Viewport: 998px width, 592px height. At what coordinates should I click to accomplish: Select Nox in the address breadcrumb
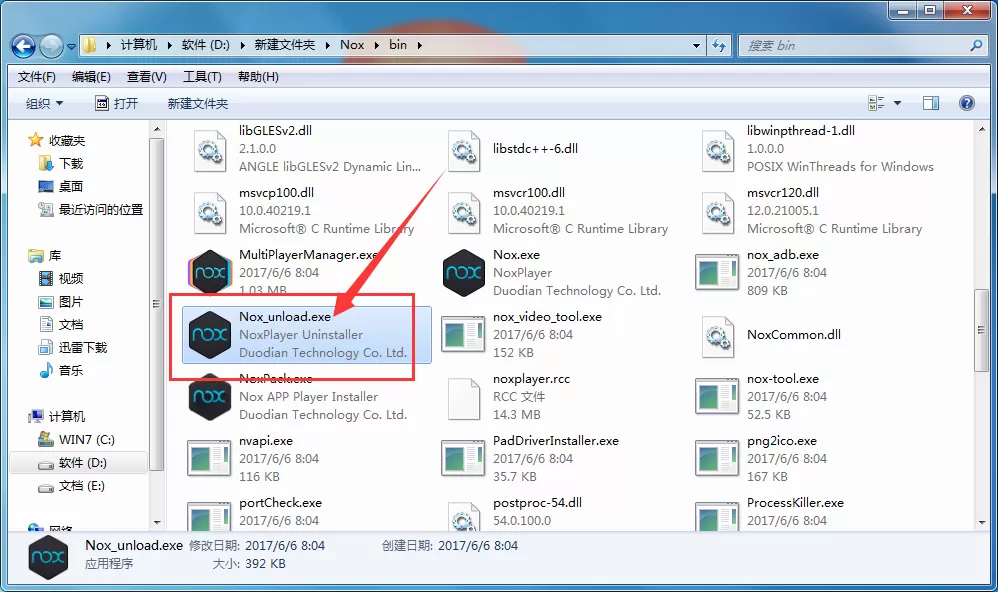[352, 45]
